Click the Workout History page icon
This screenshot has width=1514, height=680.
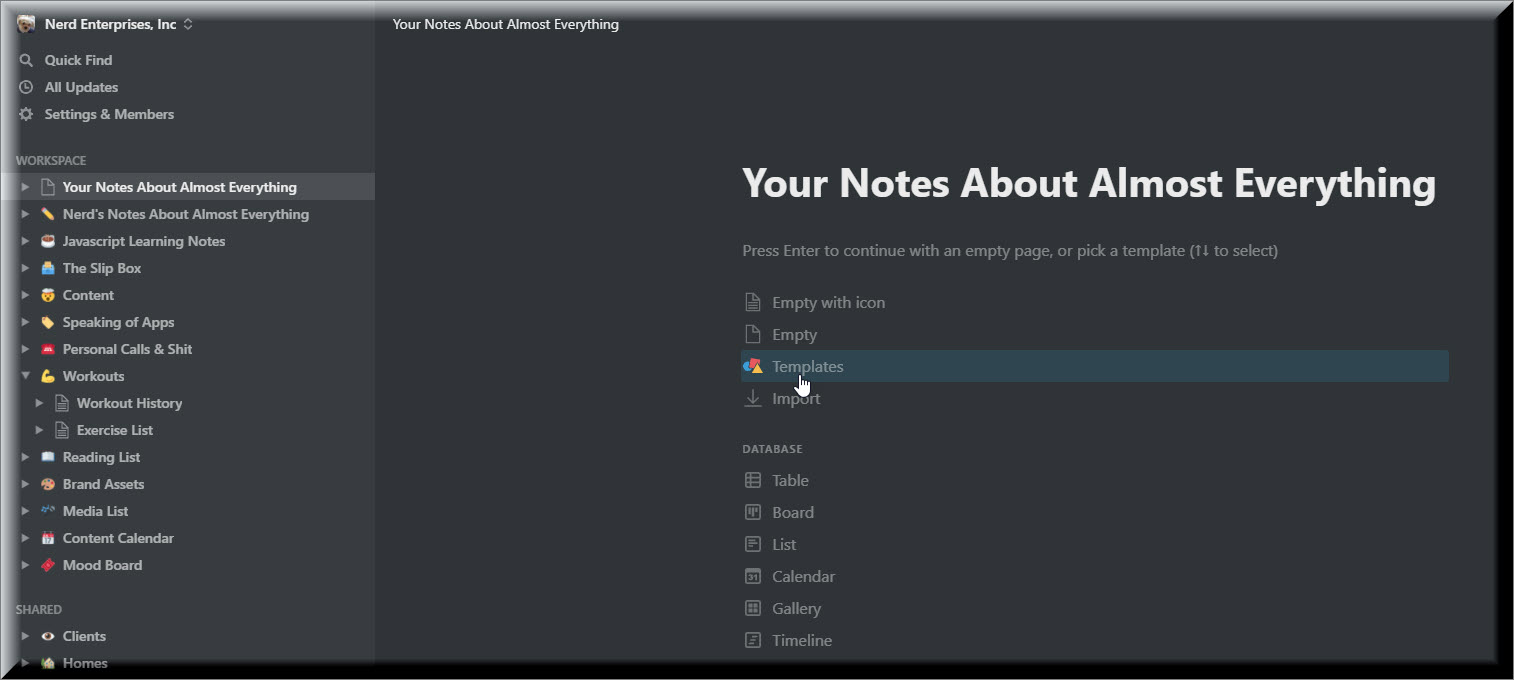[61, 403]
